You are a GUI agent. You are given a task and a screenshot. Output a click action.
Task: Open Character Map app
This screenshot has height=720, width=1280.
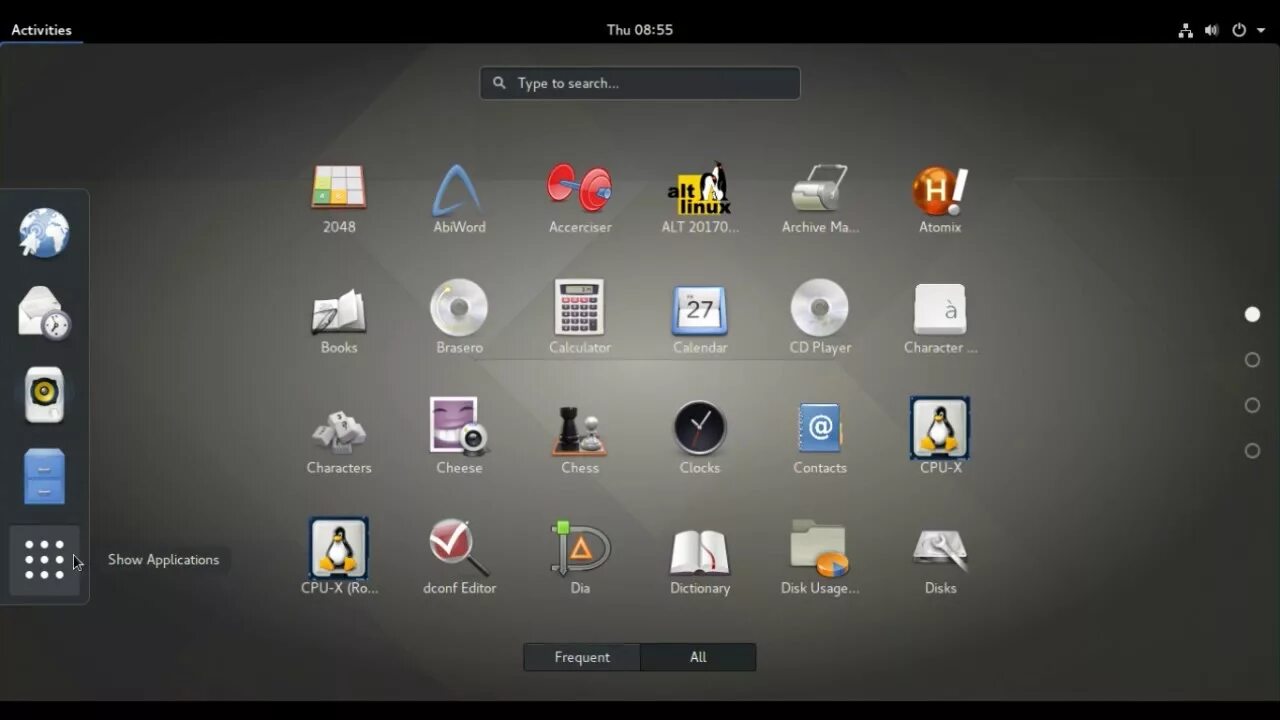[x=940, y=319]
